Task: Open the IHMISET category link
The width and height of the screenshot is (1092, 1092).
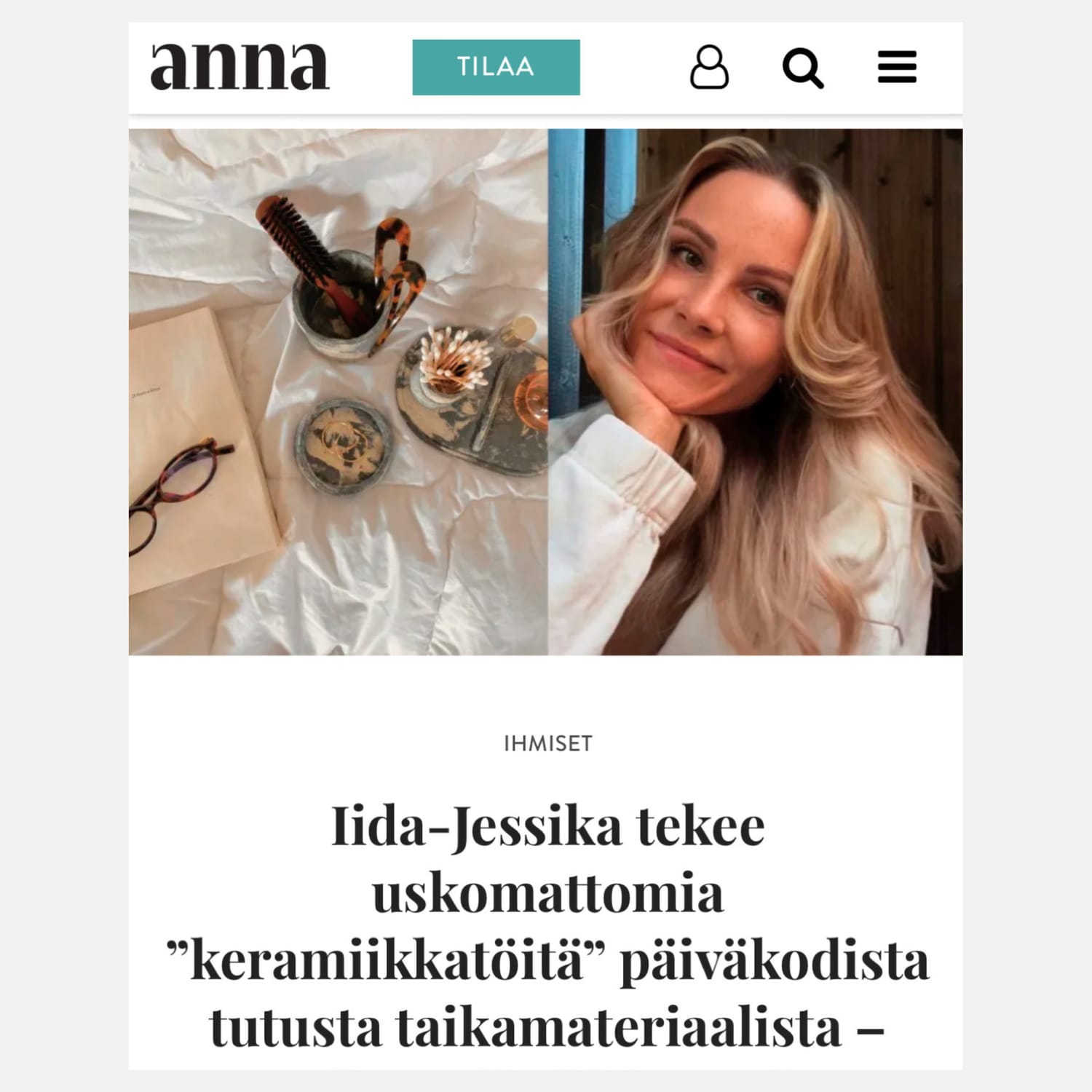Action: tap(547, 743)
